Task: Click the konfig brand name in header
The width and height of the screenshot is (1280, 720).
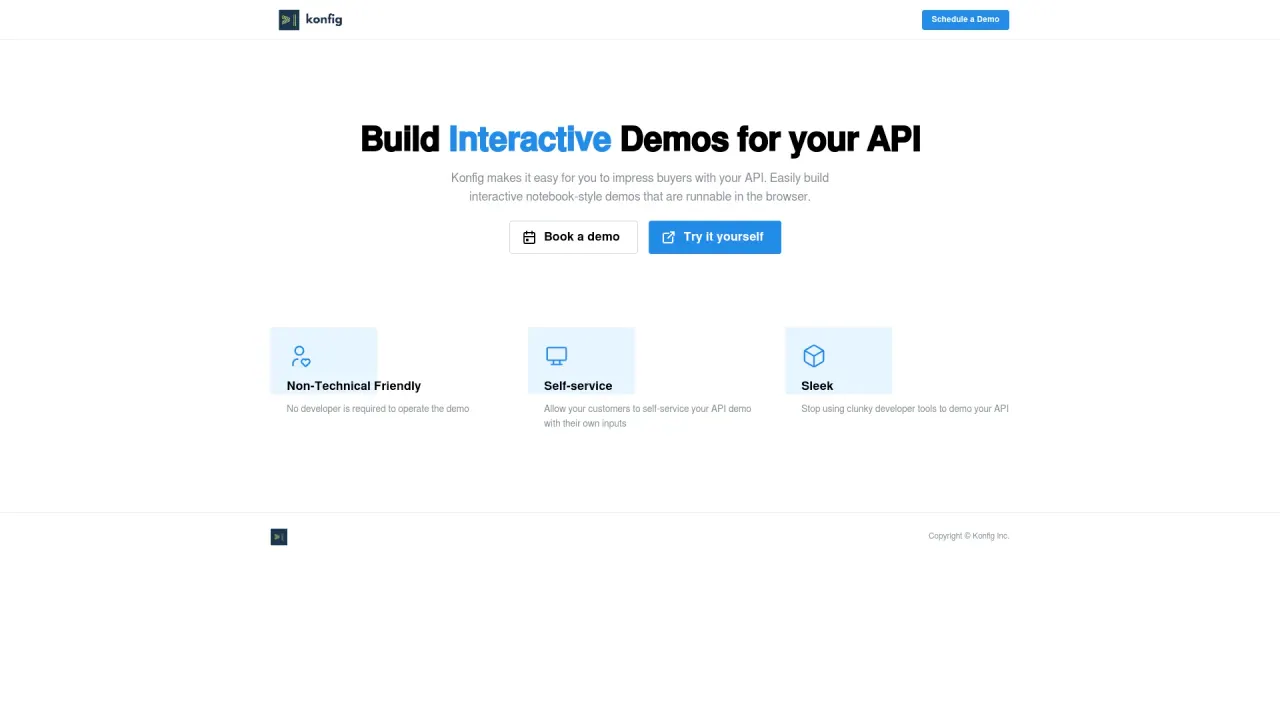Action: tap(324, 19)
